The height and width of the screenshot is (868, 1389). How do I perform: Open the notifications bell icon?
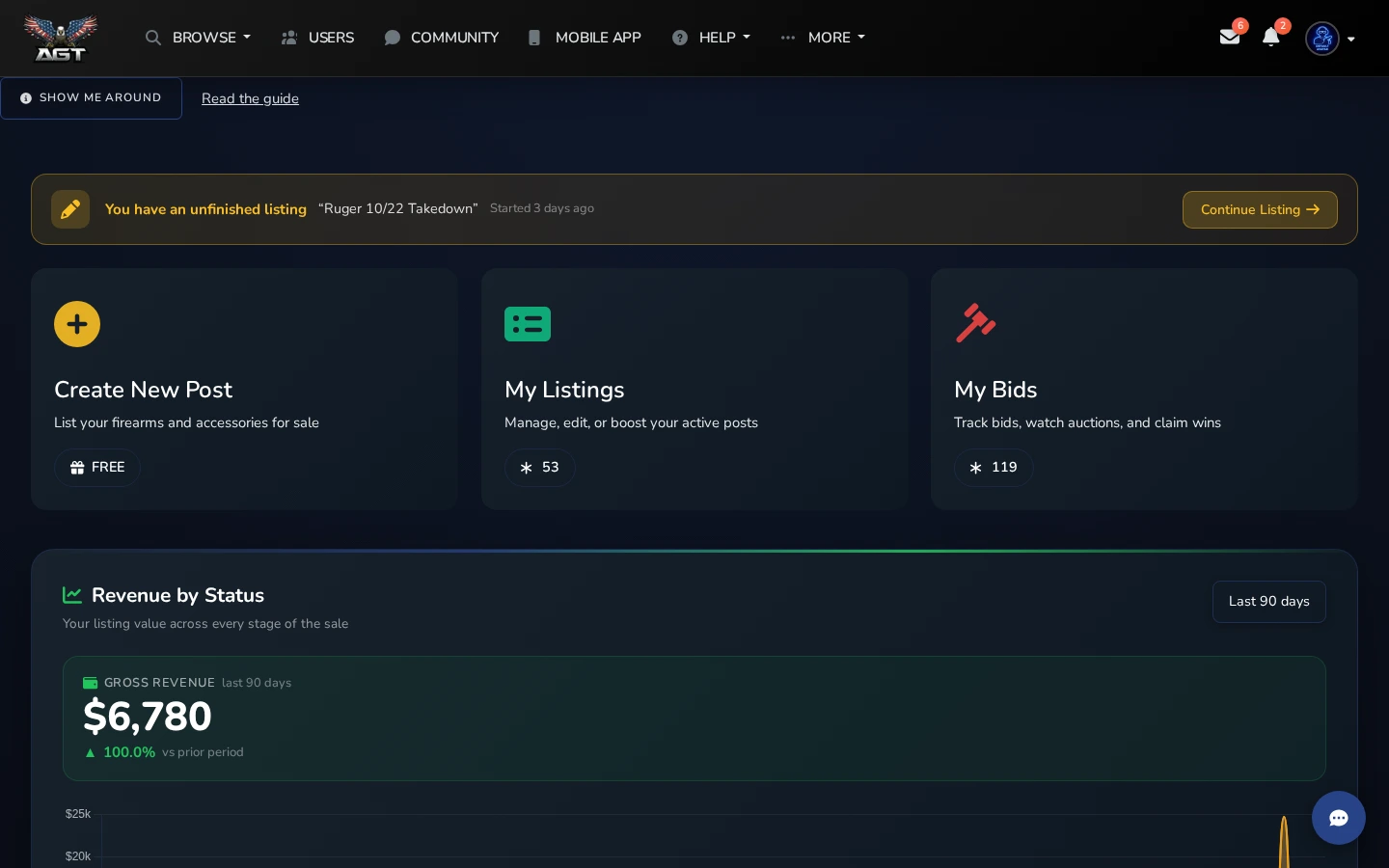pos(1271,37)
